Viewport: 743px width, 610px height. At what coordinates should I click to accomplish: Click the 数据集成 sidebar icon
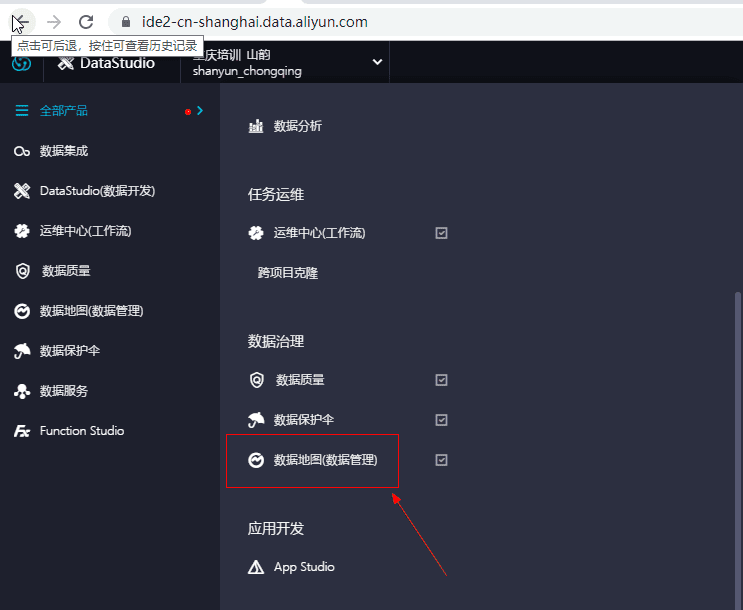click(x=22, y=152)
